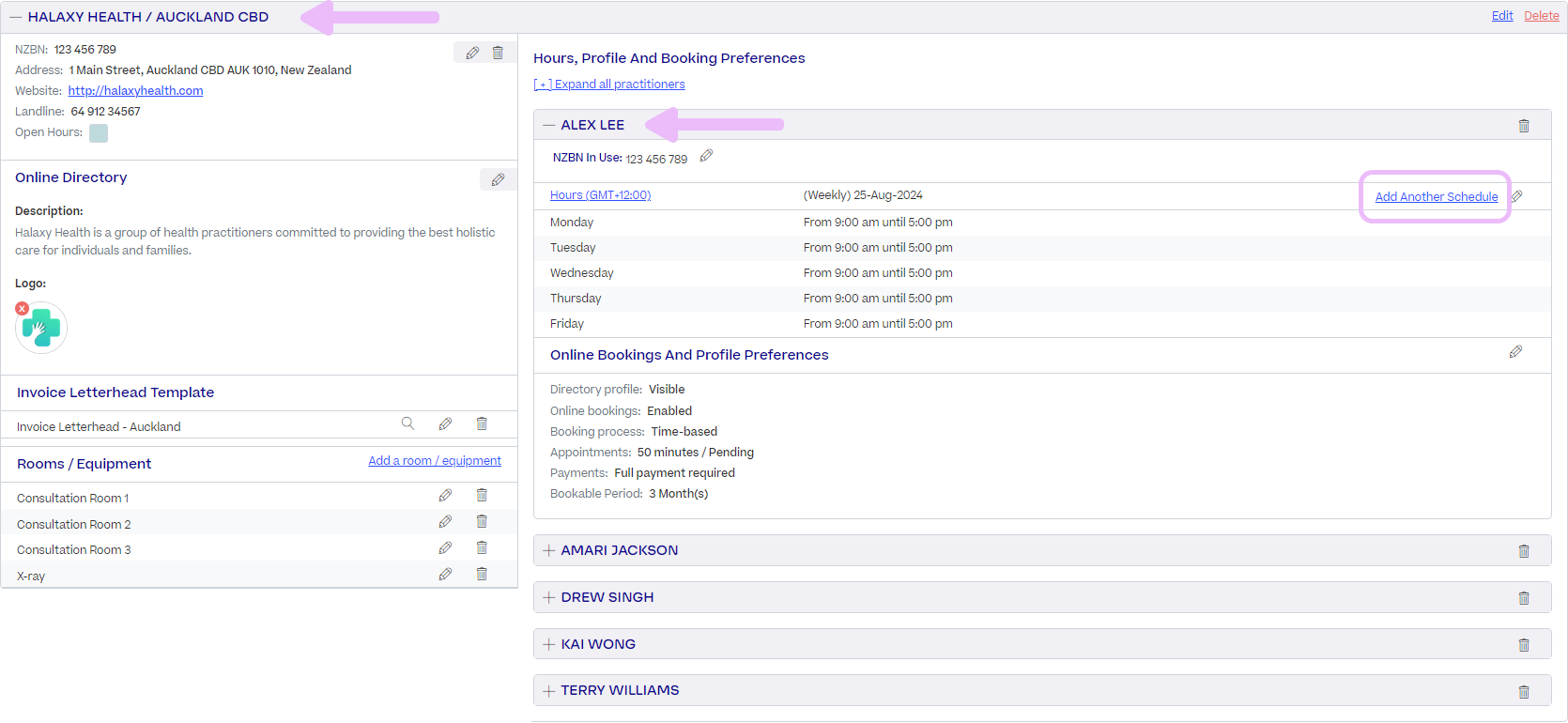The width and height of the screenshot is (1568, 723).
Task: Click the 'Bookable Period: 3 Month(s)' value
Action: tap(679, 494)
